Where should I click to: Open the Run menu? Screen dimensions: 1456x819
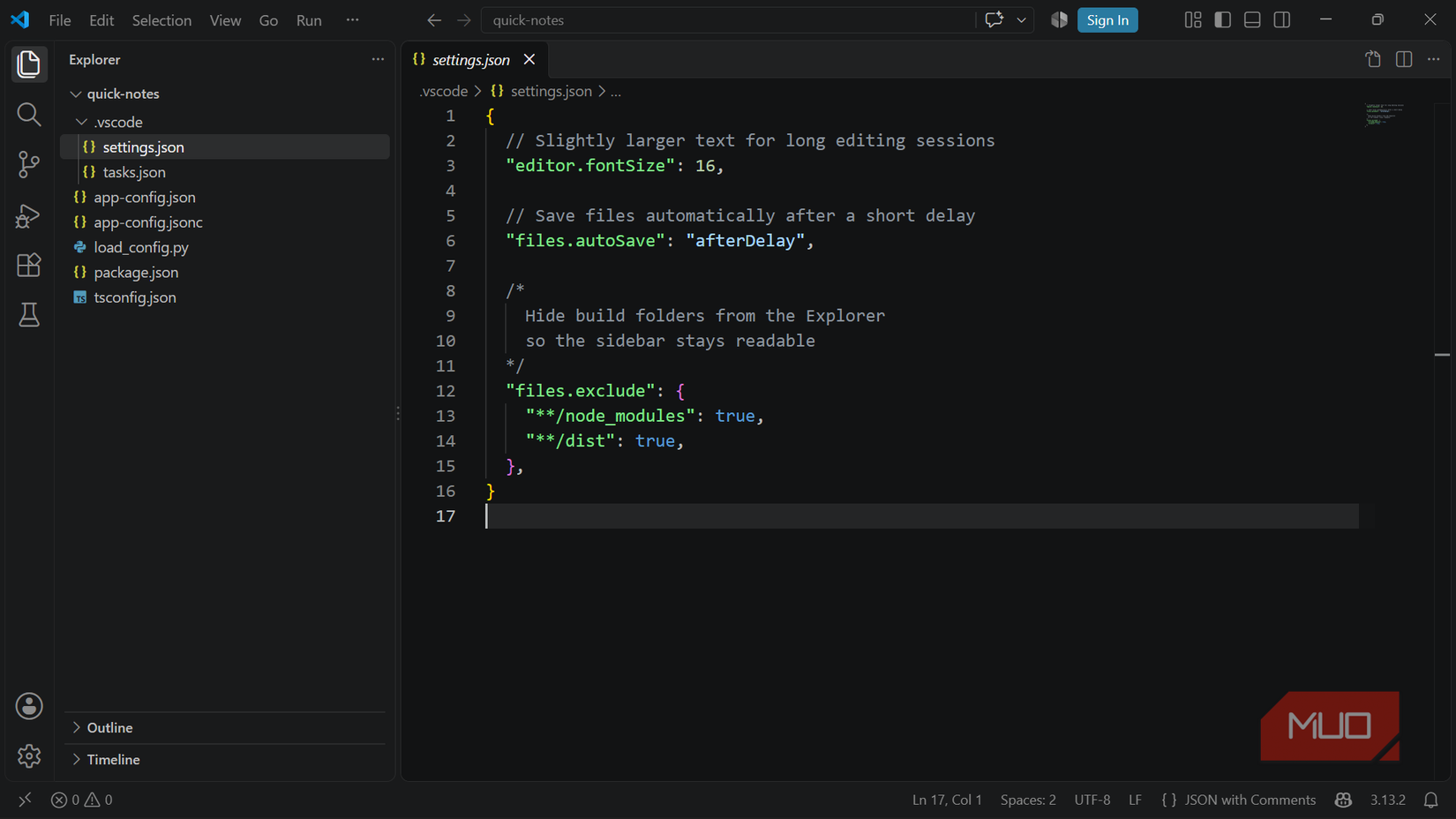coord(309,20)
